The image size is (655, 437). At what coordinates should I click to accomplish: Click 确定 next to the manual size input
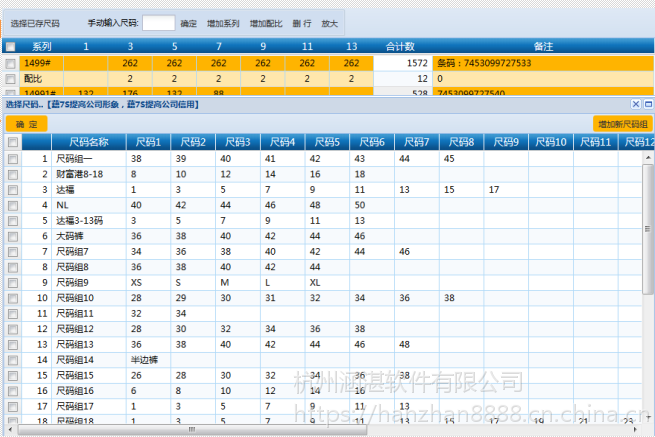coord(188,23)
